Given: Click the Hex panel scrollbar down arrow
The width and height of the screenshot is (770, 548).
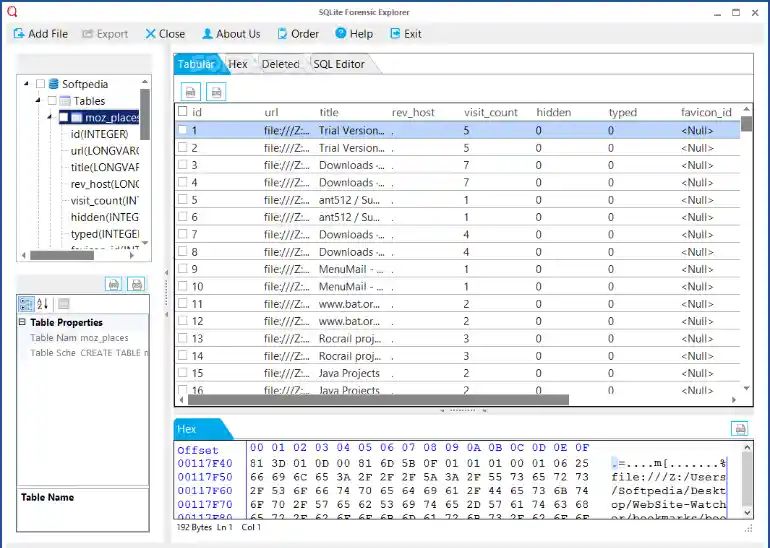Looking at the screenshot, I should pos(747,513).
